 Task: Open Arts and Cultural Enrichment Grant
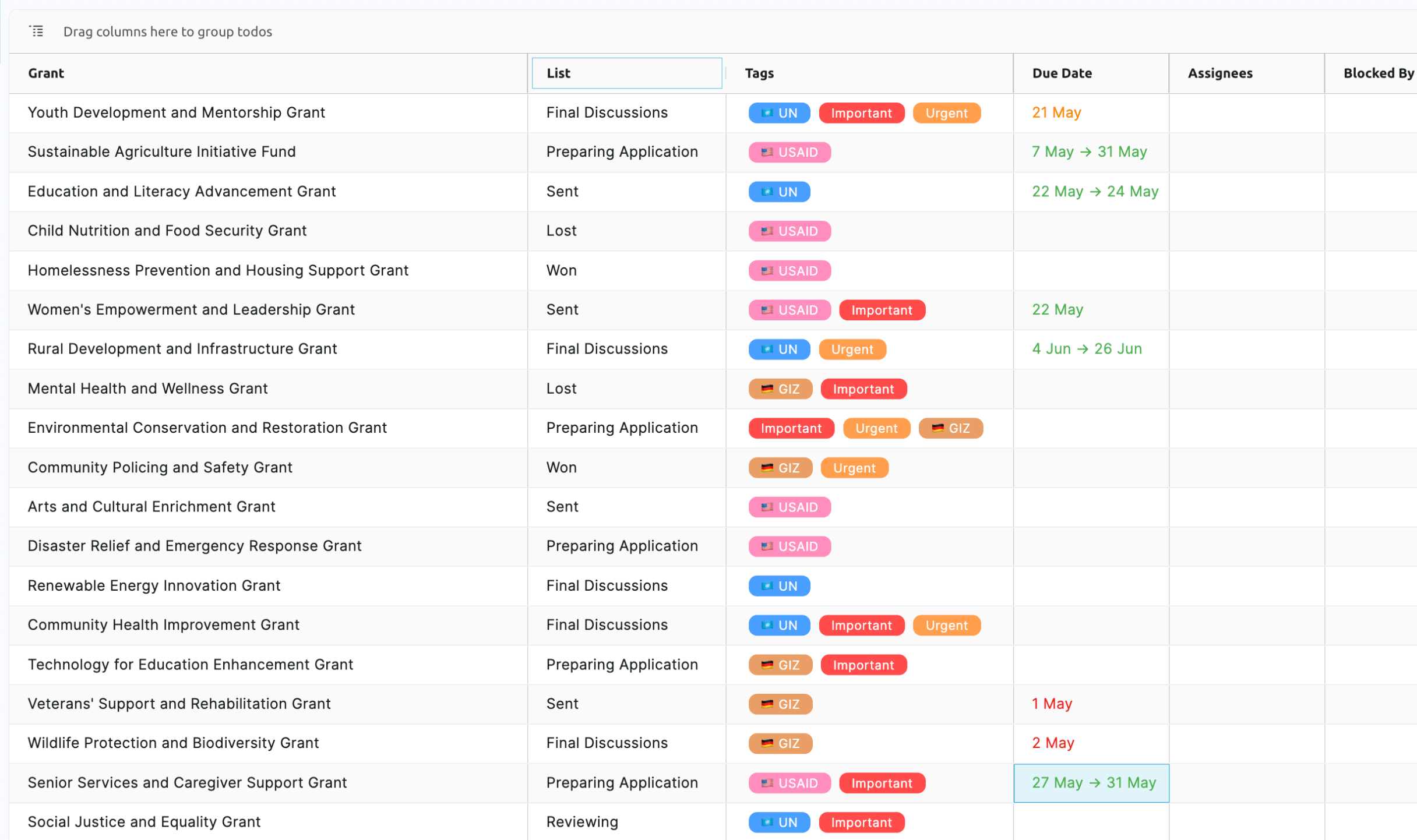(x=151, y=507)
